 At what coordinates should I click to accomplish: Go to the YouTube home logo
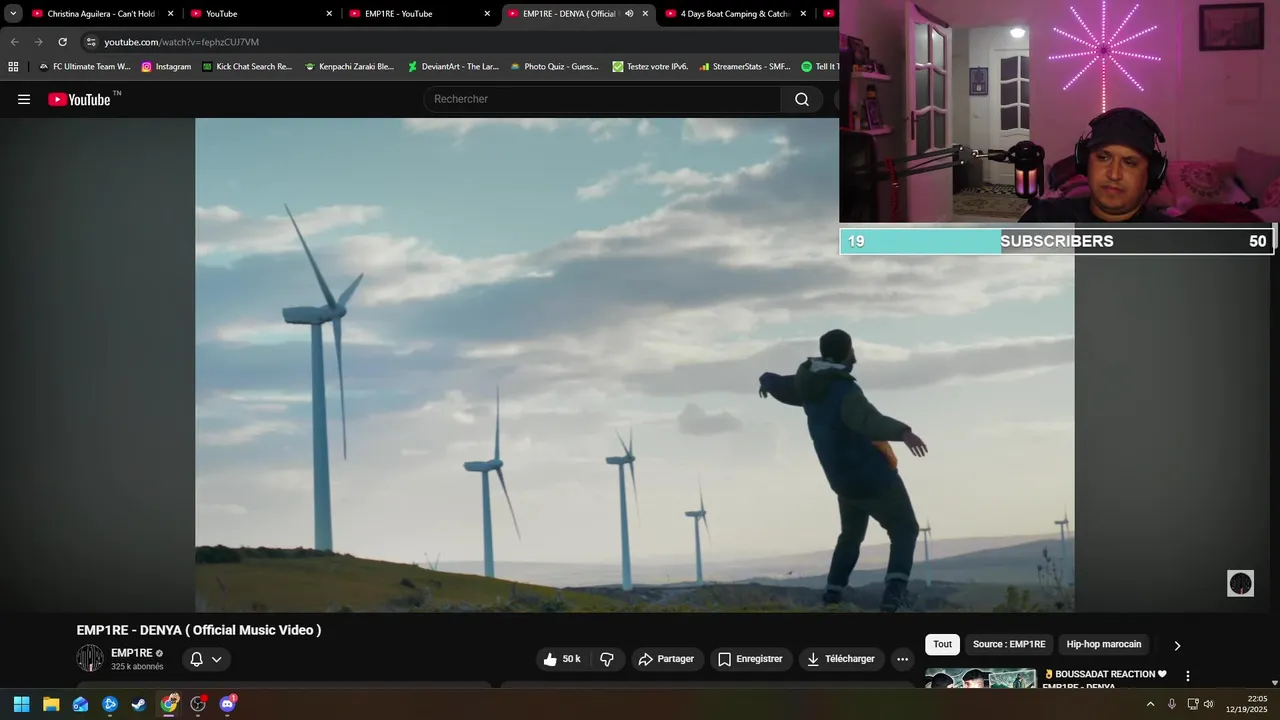click(x=80, y=99)
